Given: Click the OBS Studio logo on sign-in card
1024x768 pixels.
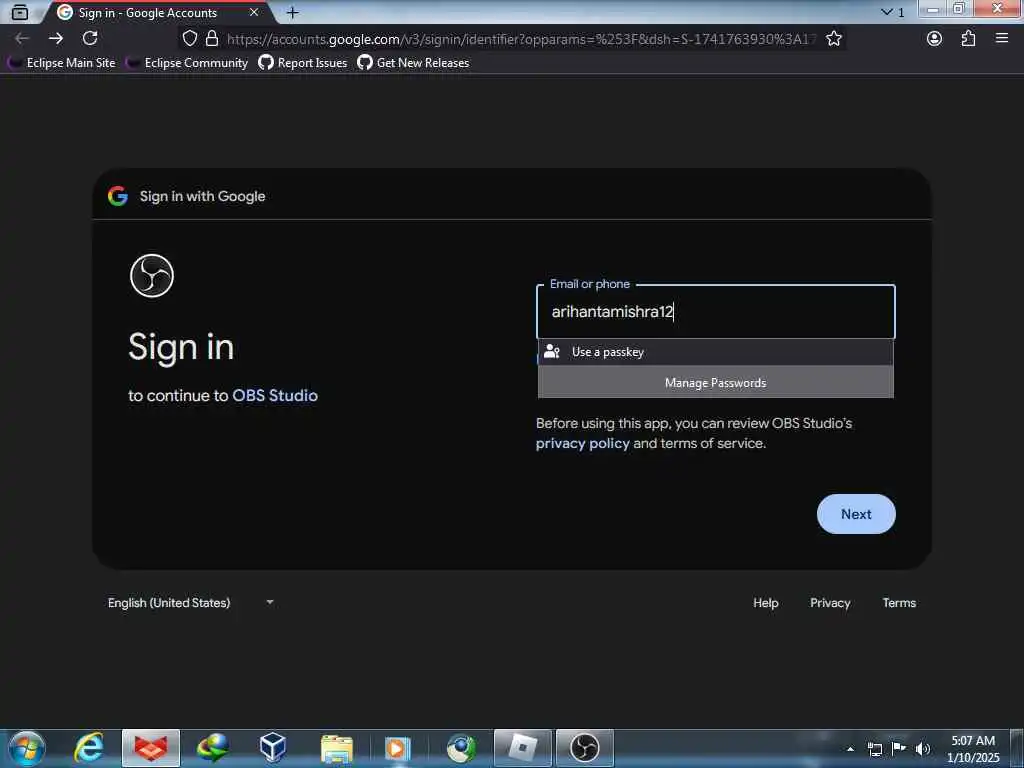Looking at the screenshot, I should [x=152, y=276].
